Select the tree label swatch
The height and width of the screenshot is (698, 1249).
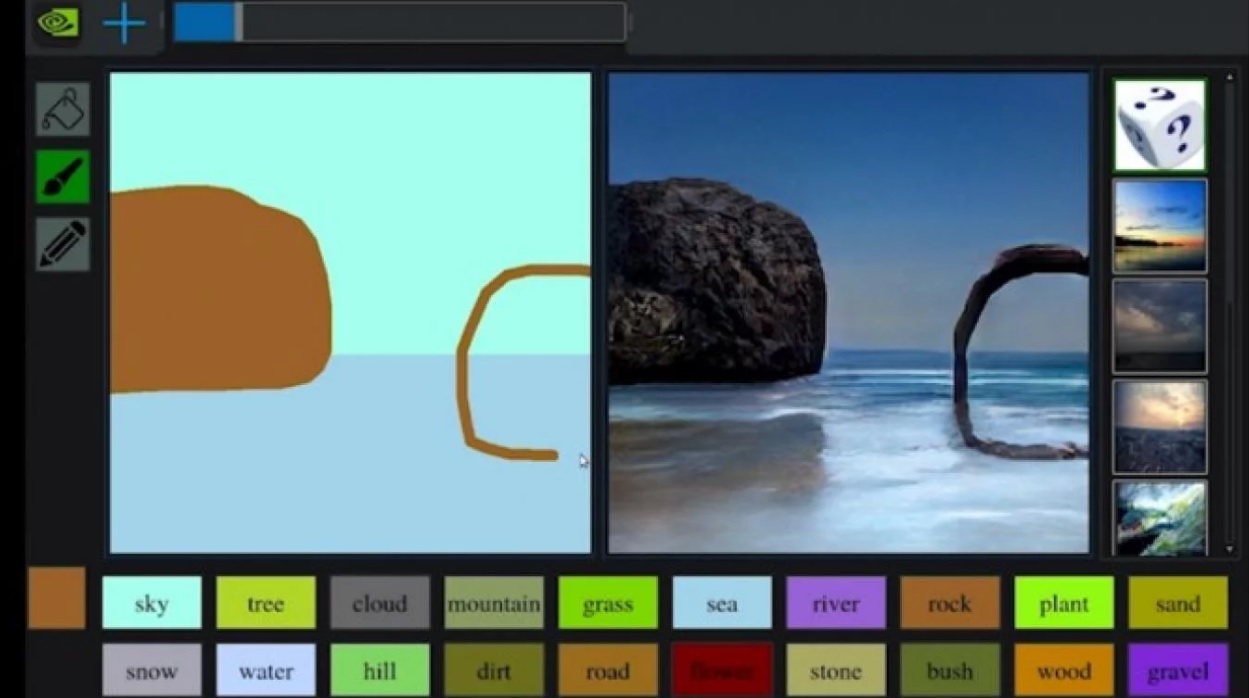tap(266, 603)
